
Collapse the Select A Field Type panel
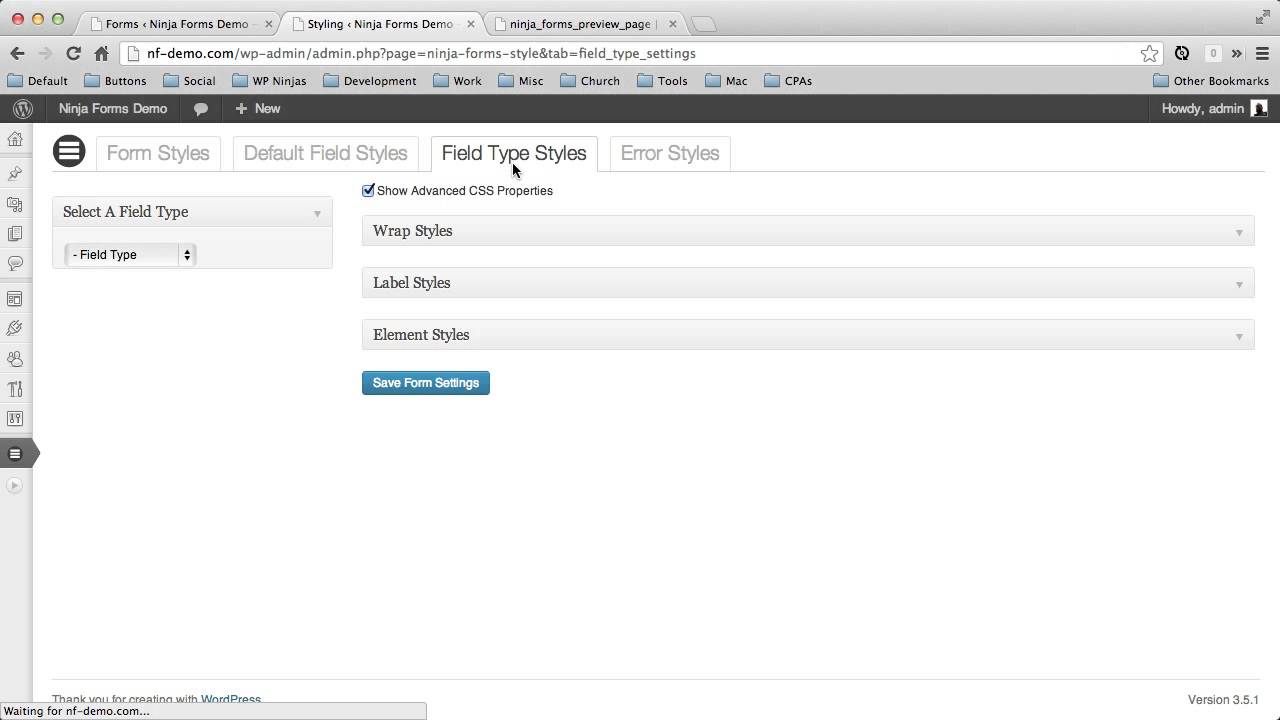(317, 213)
